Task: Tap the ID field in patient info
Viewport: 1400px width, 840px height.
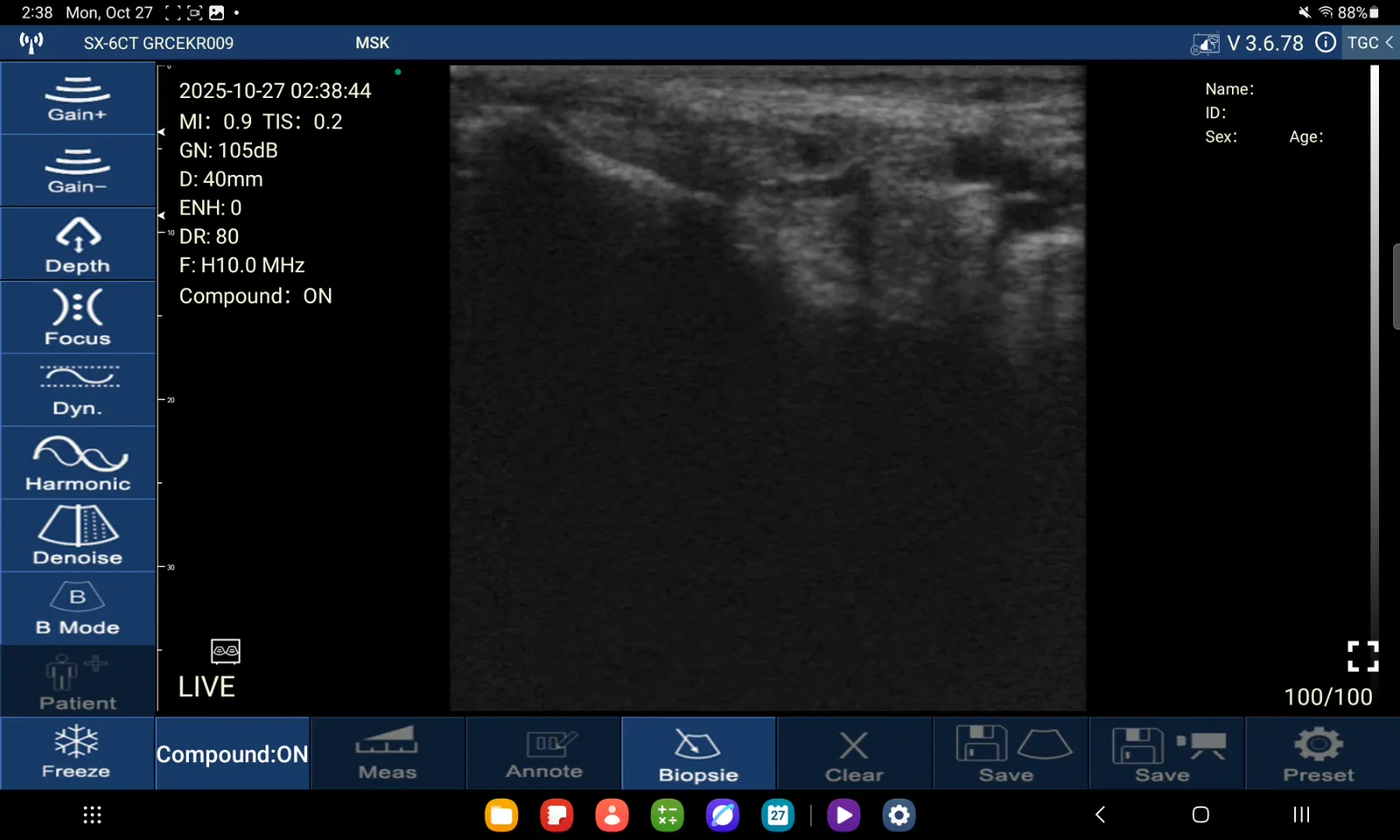Action: (1215, 113)
